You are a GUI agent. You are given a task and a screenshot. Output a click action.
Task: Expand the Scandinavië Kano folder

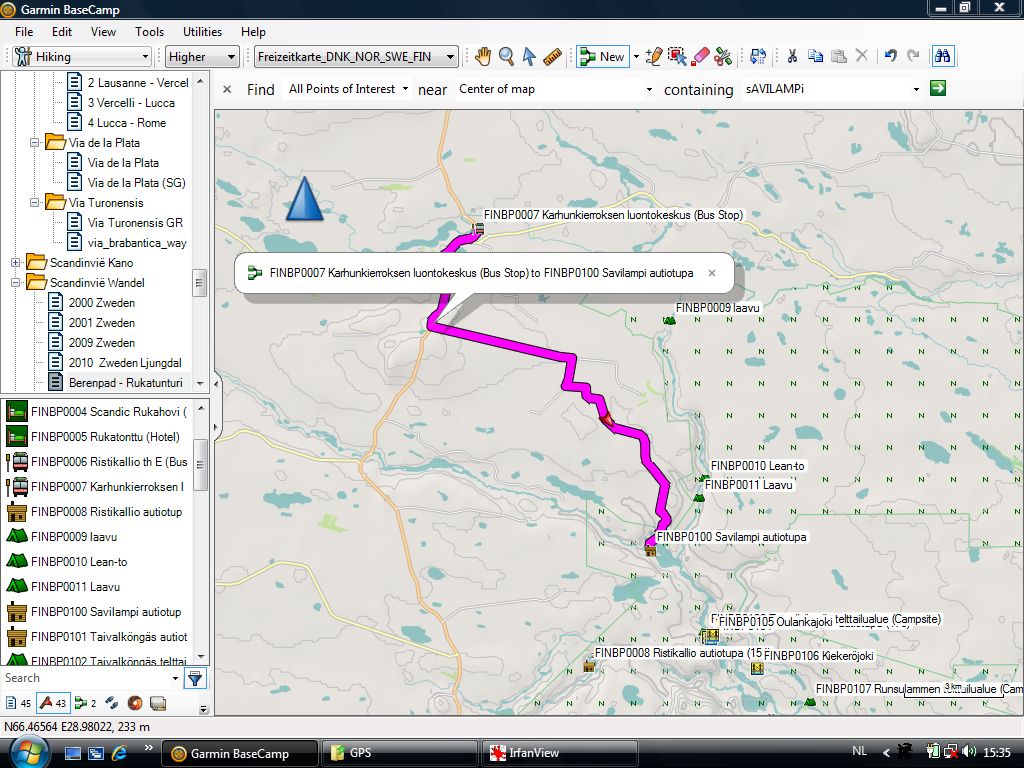coord(15,263)
